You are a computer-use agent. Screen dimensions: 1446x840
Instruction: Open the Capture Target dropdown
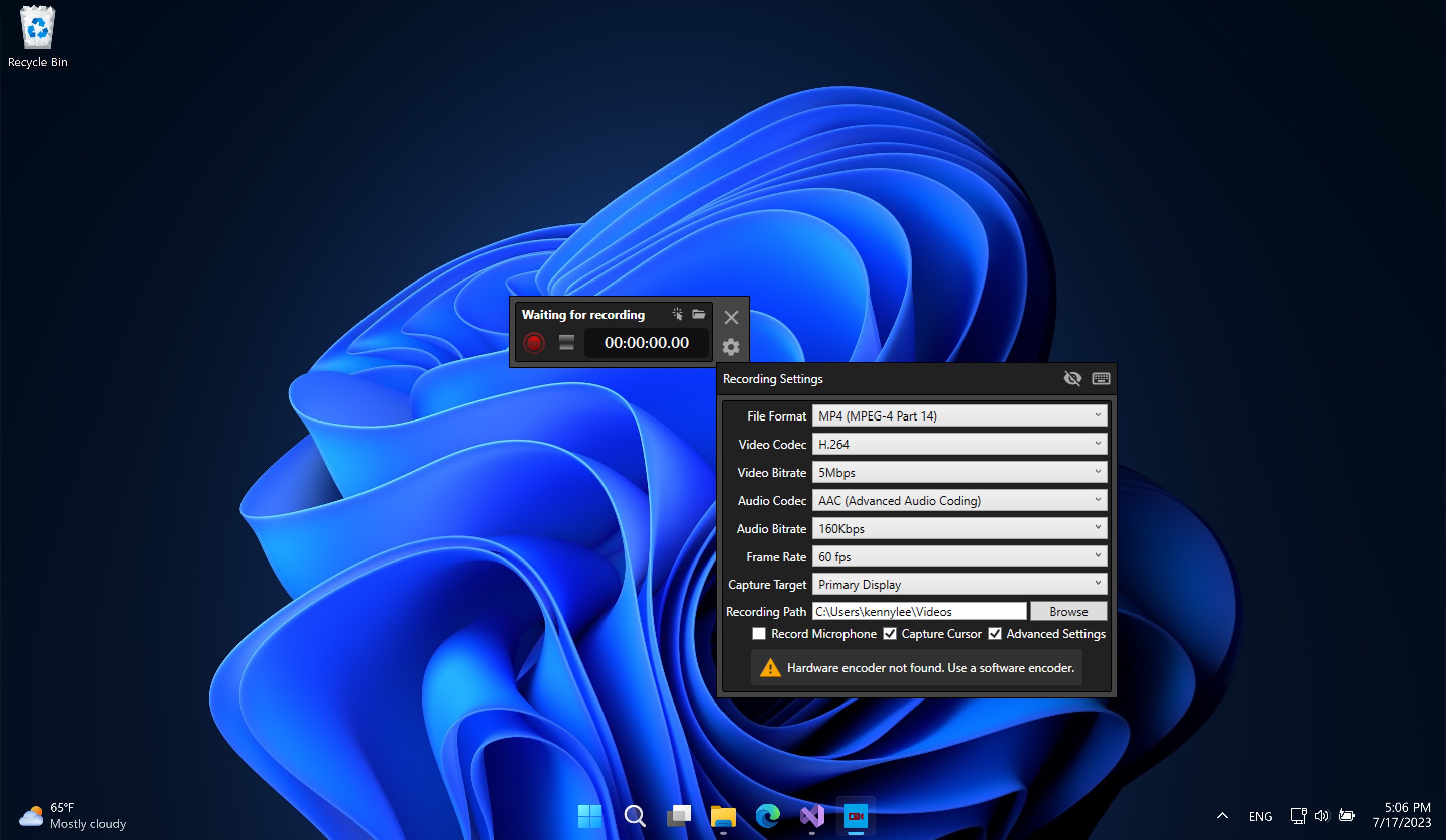click(x=958, y=584)
